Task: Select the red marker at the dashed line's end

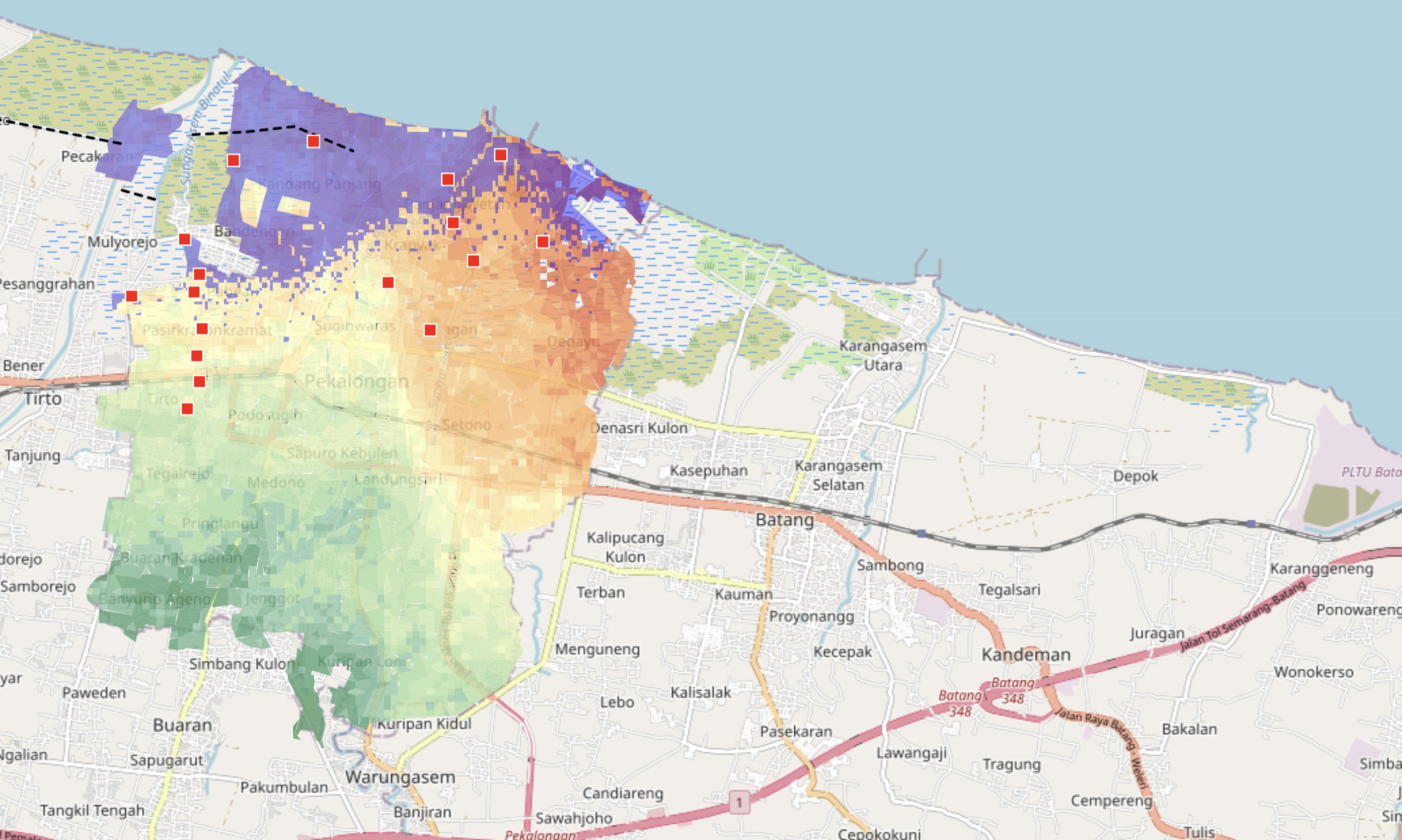Action: click(314, 141)
